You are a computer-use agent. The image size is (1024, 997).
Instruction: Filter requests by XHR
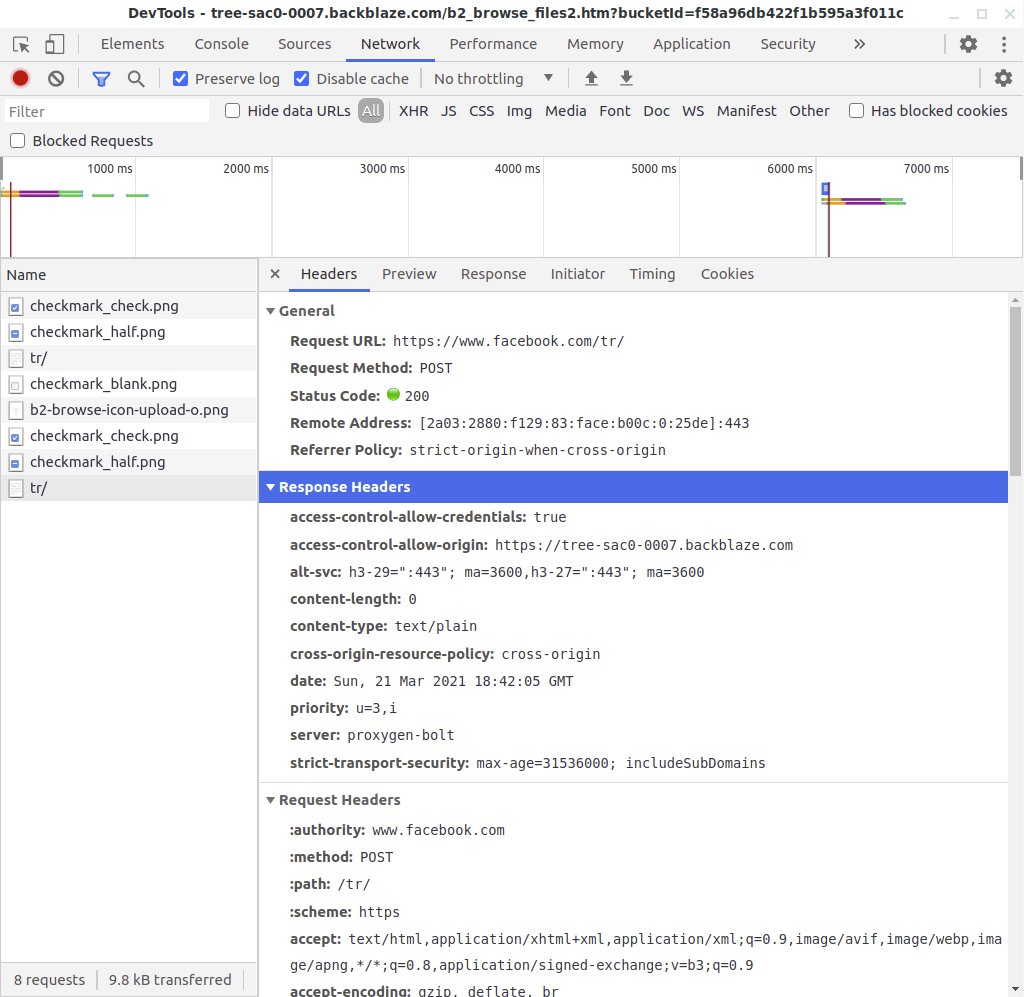[413, 111]
